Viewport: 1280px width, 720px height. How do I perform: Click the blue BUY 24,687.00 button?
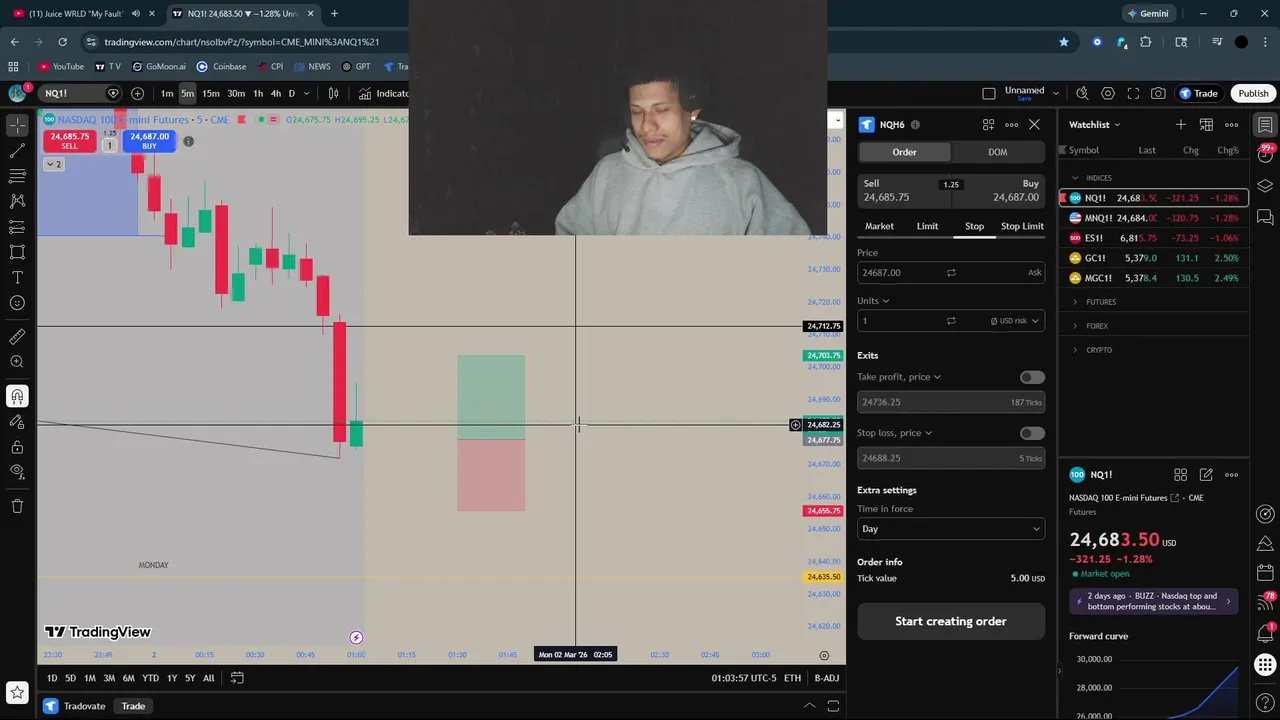(x=149, y=141)
